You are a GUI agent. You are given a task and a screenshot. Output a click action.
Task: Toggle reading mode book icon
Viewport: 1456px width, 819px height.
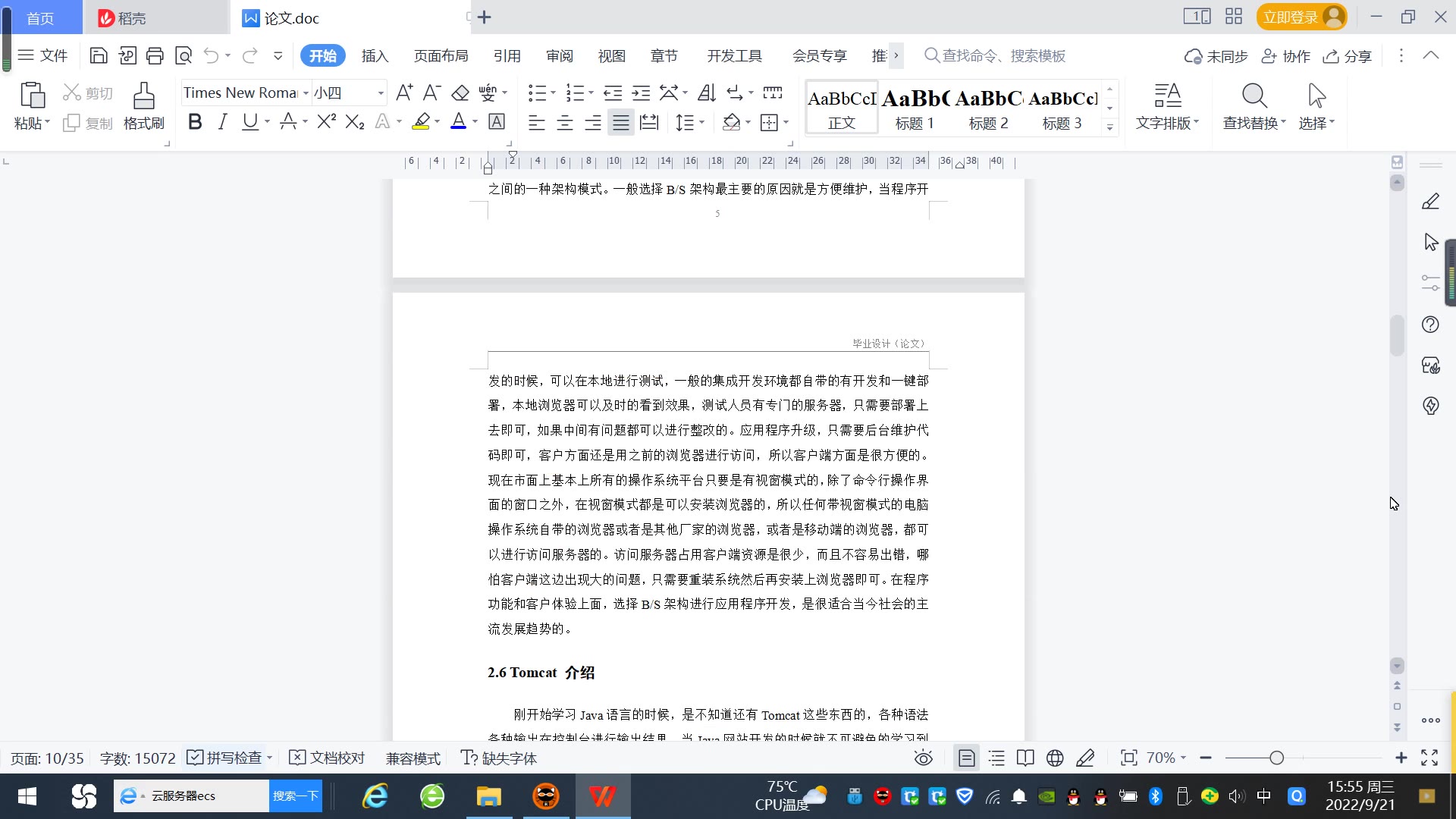1025,758
